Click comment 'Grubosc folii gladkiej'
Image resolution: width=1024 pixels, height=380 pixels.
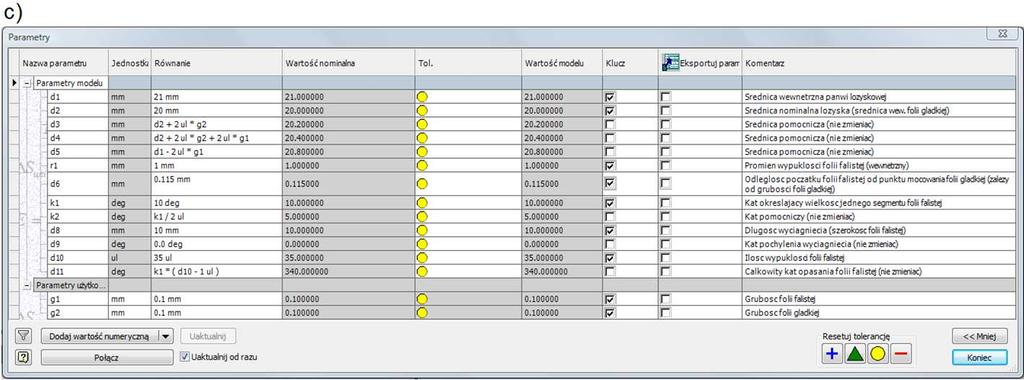782,313
